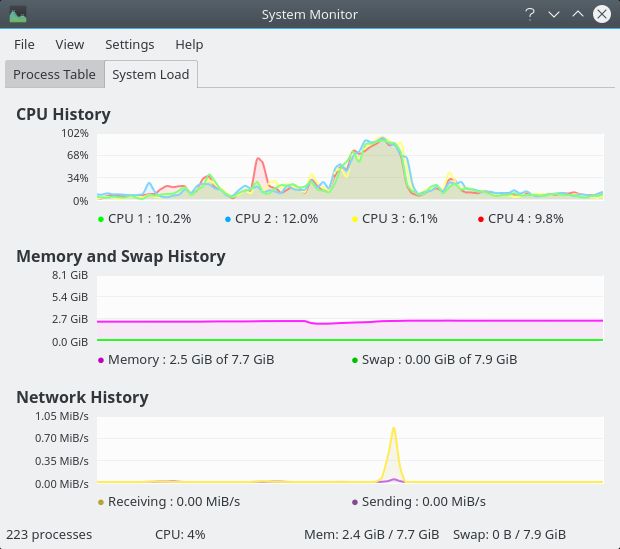
Task: Select the System Load tab
Action: (x=151, y=74)
